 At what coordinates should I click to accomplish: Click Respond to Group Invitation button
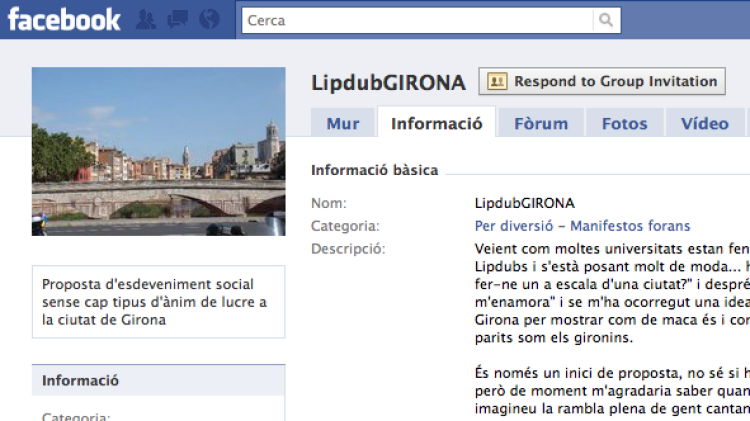602,81
